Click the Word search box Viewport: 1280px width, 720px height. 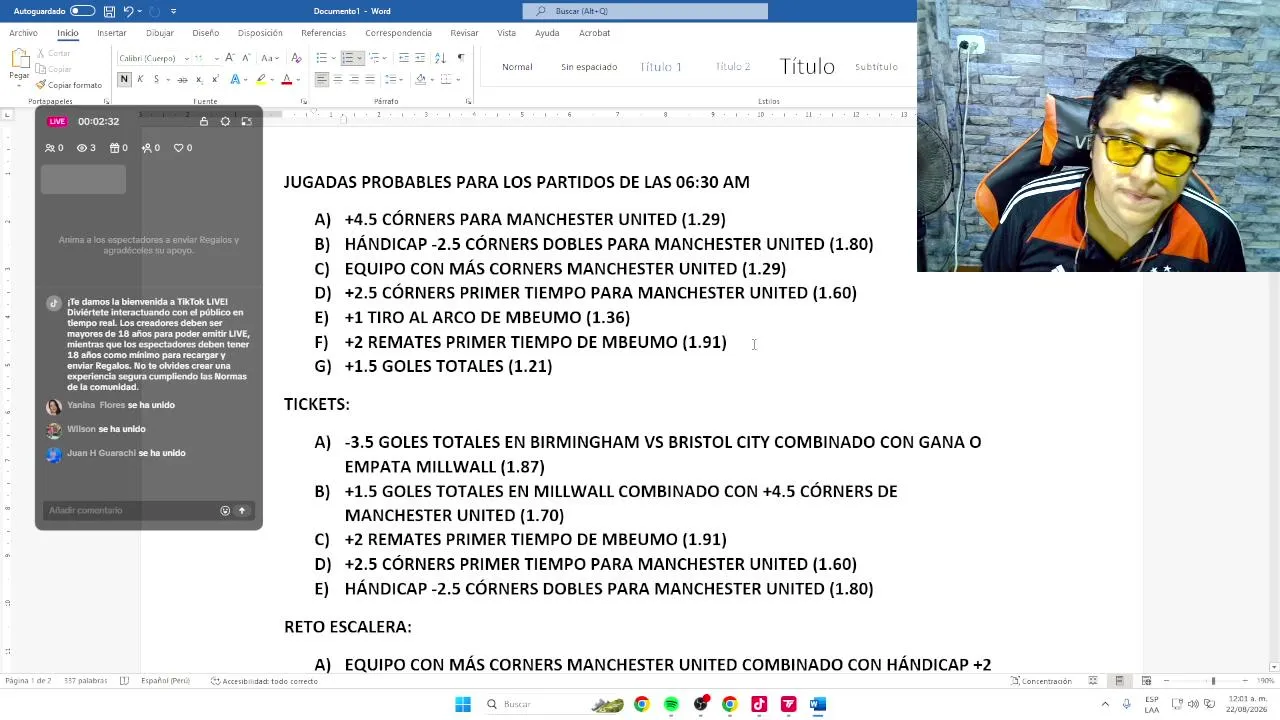pyautogui.click(x=645, y=11)
